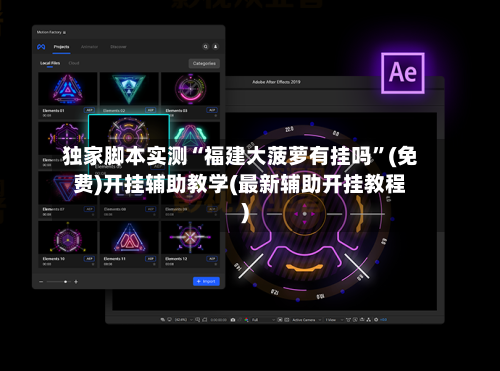500x371 pixels.
Task: Click the Timeline icon in After Effects footer
Action: [362, 319]
